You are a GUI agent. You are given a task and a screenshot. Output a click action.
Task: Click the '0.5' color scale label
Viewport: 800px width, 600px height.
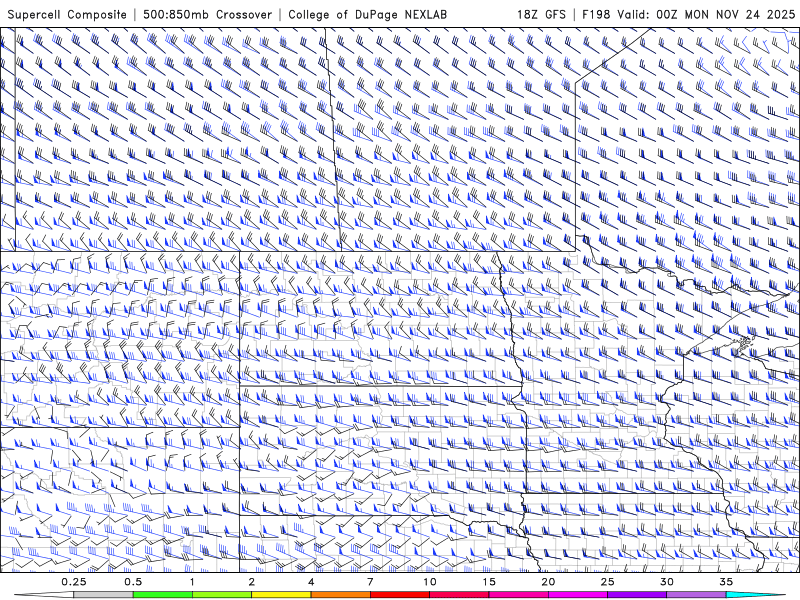133,582
